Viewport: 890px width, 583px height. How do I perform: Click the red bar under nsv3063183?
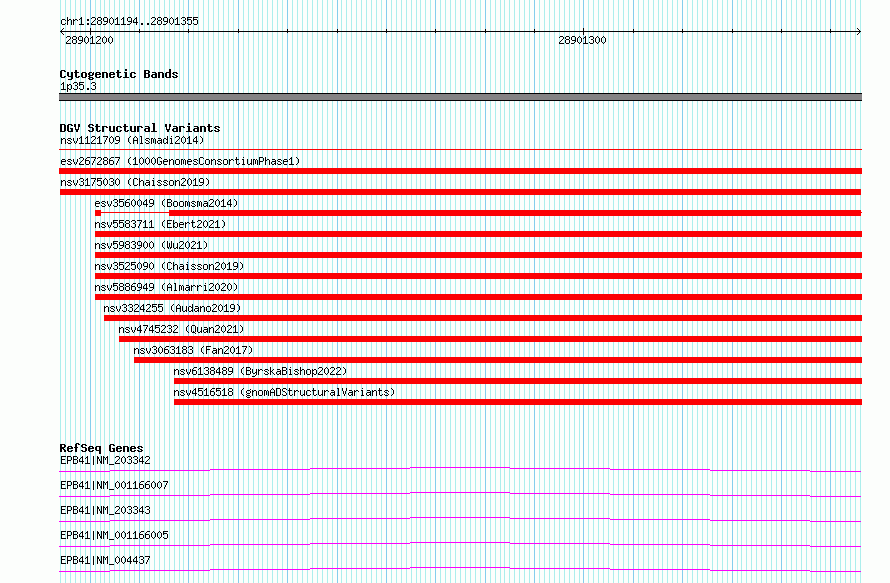[x=498, y=360]
